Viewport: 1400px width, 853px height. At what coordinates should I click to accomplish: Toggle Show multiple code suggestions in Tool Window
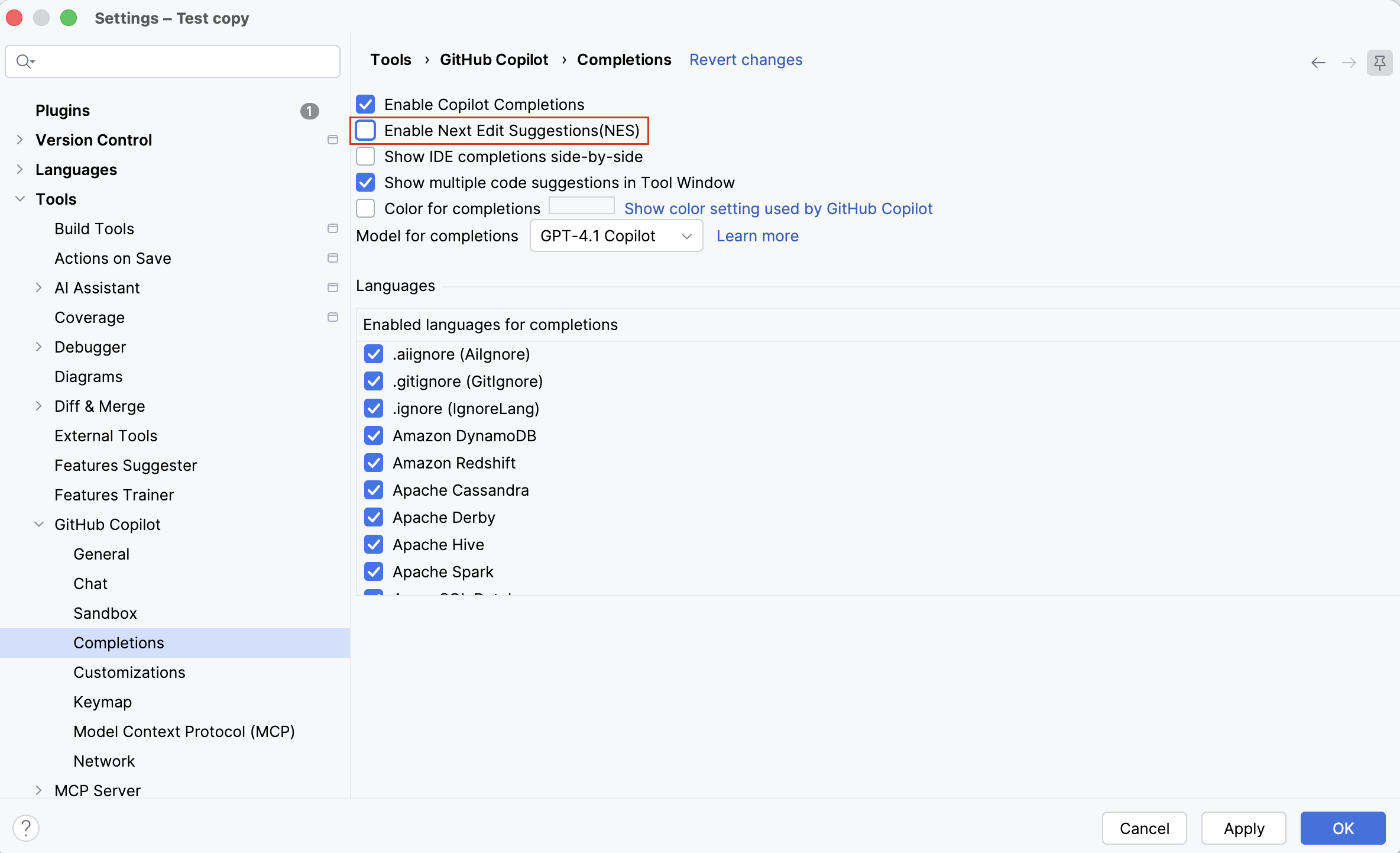365,182
